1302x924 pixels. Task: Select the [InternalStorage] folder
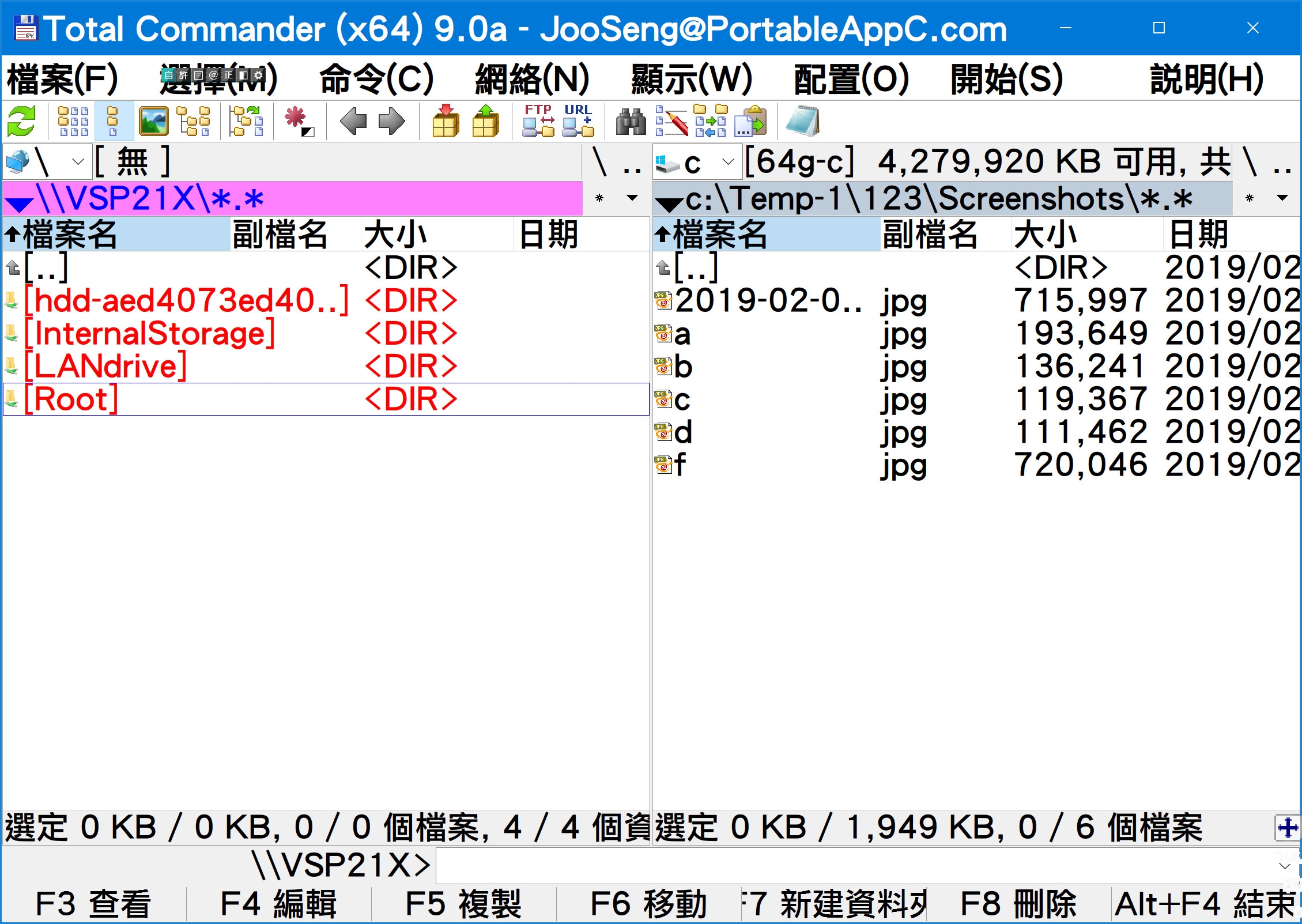click(x=326, y=333)
